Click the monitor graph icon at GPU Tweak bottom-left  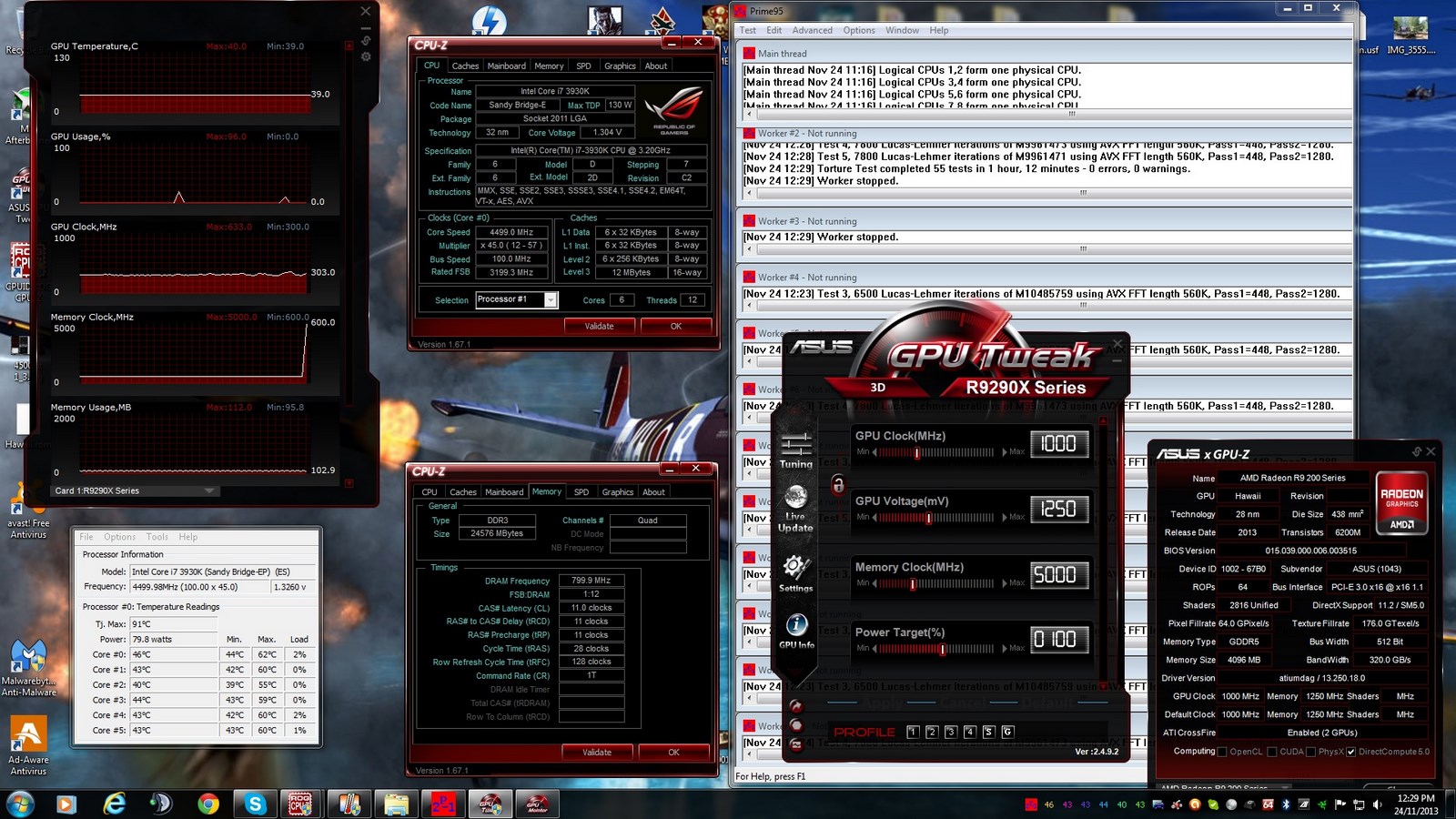point(796,744)
